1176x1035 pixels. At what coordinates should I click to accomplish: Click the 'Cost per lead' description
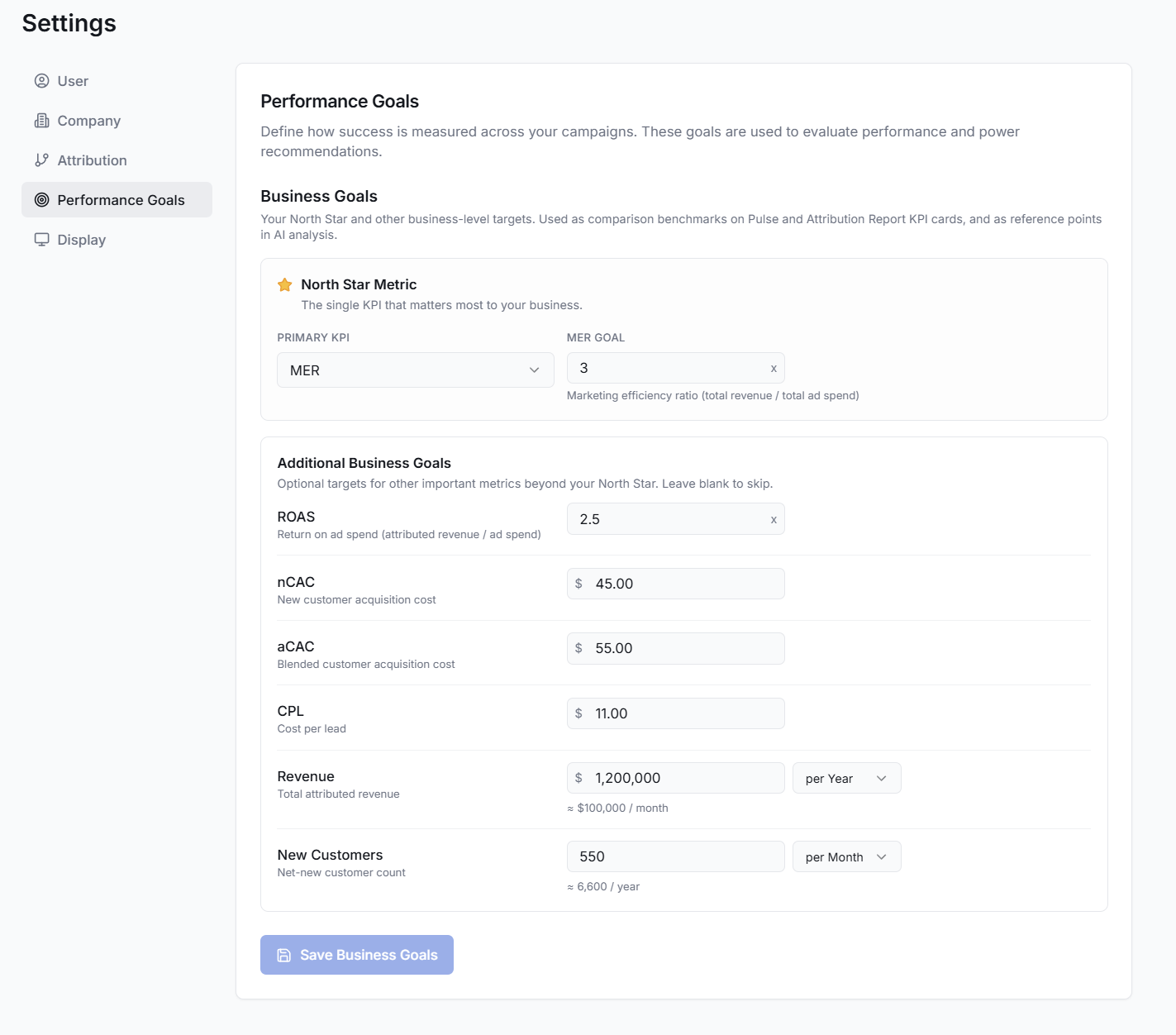point(312,728)
